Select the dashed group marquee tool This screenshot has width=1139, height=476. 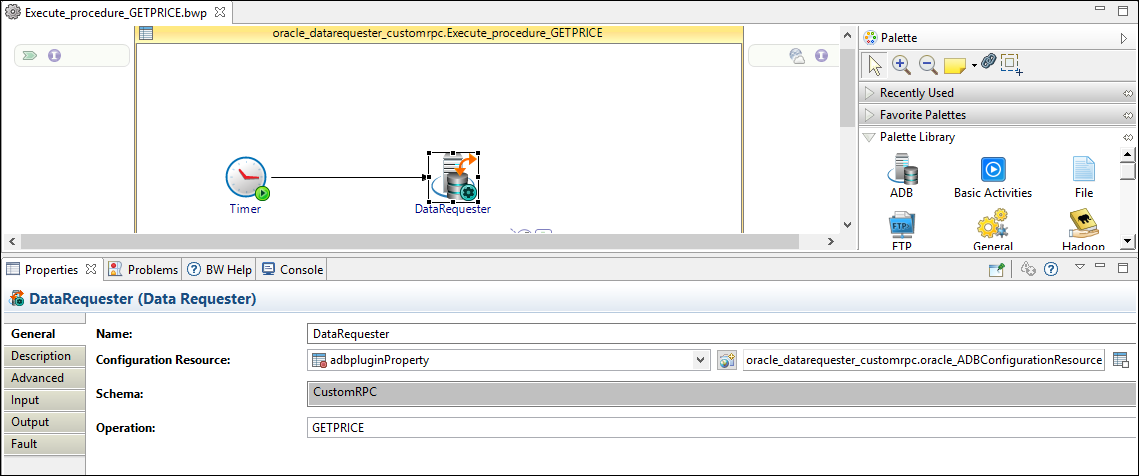point(1011,64)
